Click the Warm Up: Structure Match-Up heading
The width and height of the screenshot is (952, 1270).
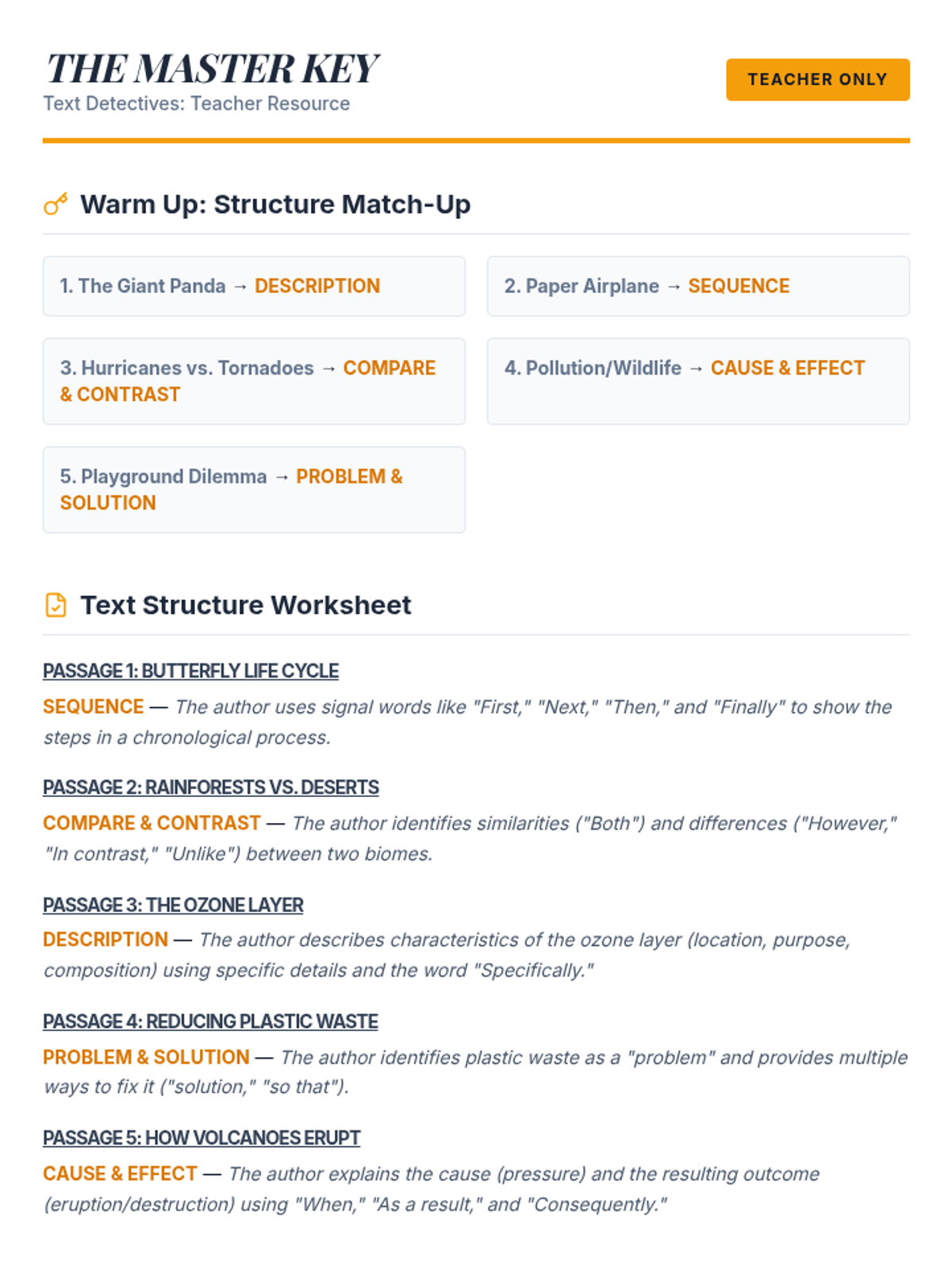point(275,205)
